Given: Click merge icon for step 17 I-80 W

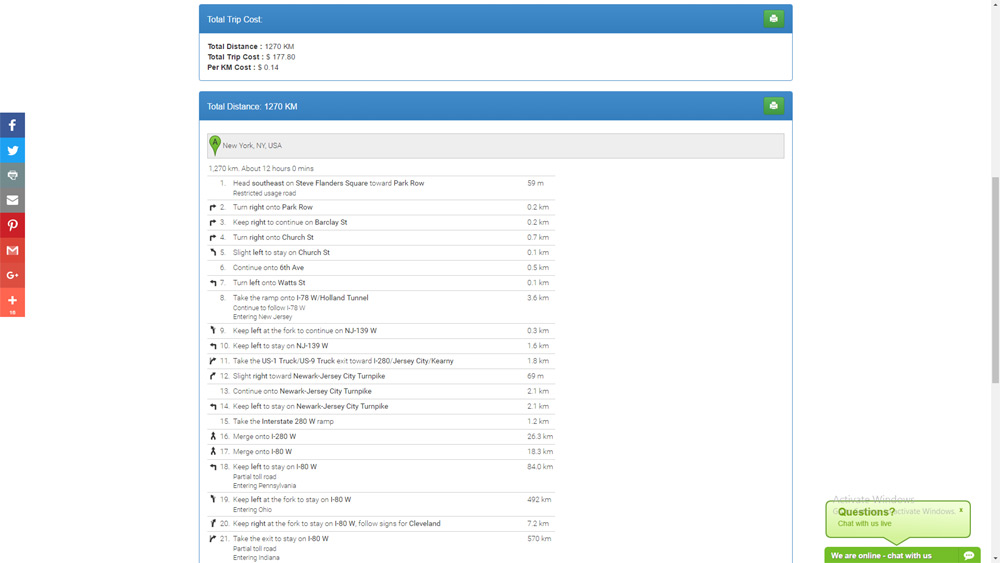Looking at the screenshot, I should [213, 451].
